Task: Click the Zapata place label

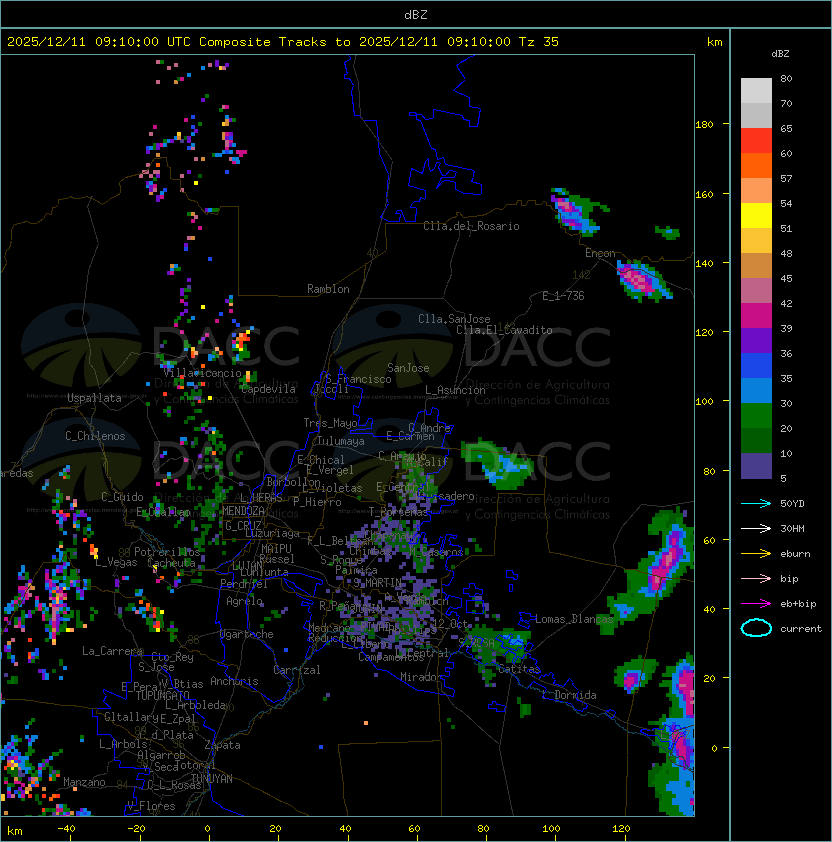Action: [x=222, y=745]
